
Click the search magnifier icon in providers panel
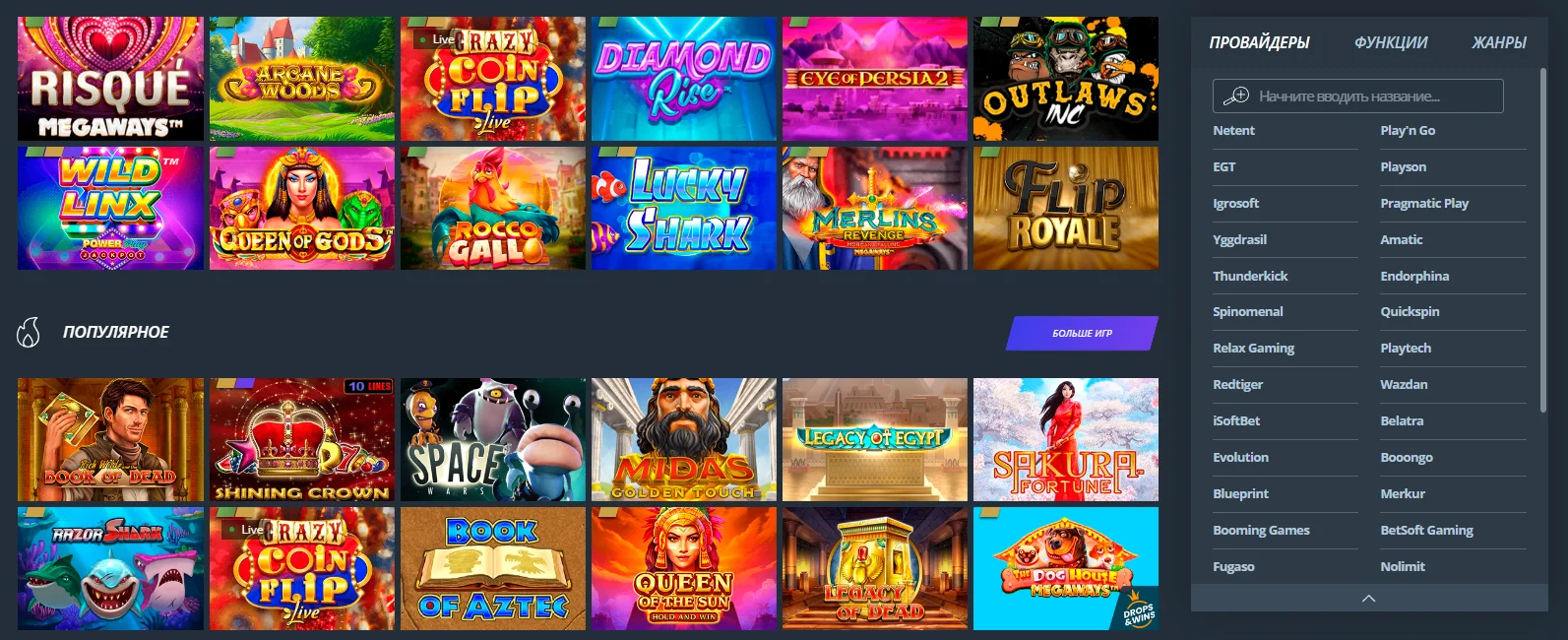tap(1235, 96)
